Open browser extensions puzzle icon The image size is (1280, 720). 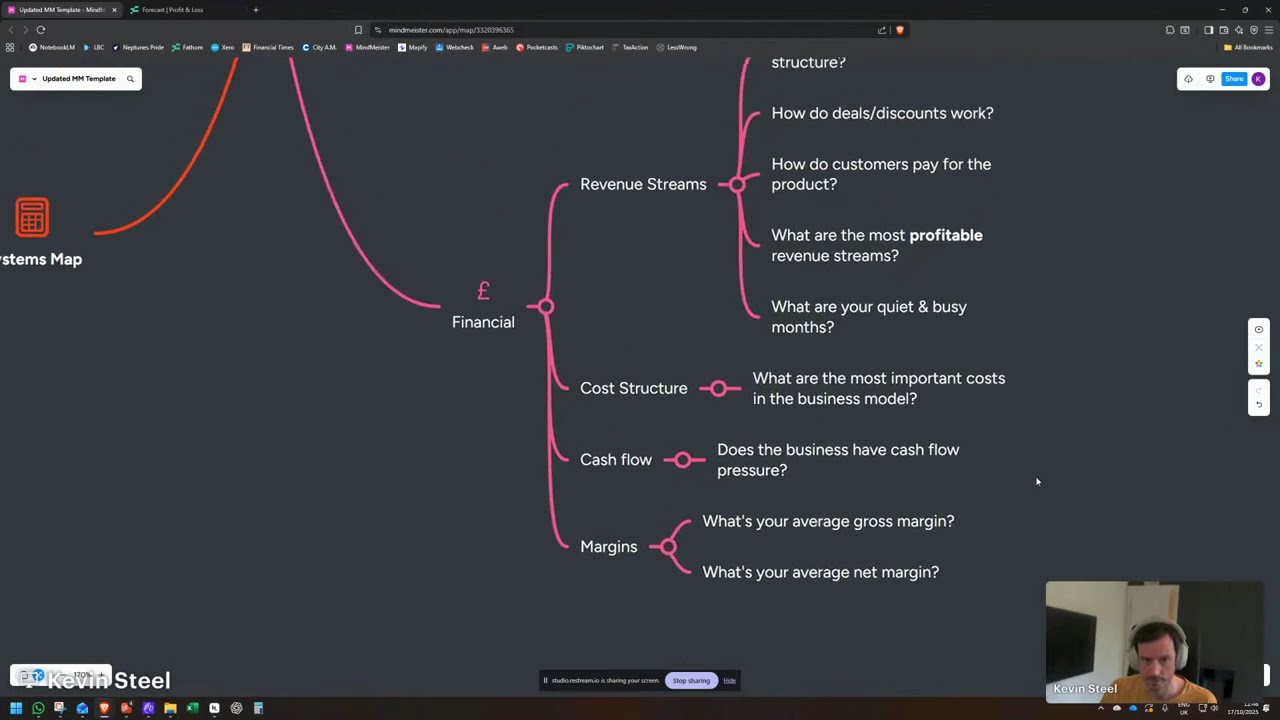pos(1170,30)
